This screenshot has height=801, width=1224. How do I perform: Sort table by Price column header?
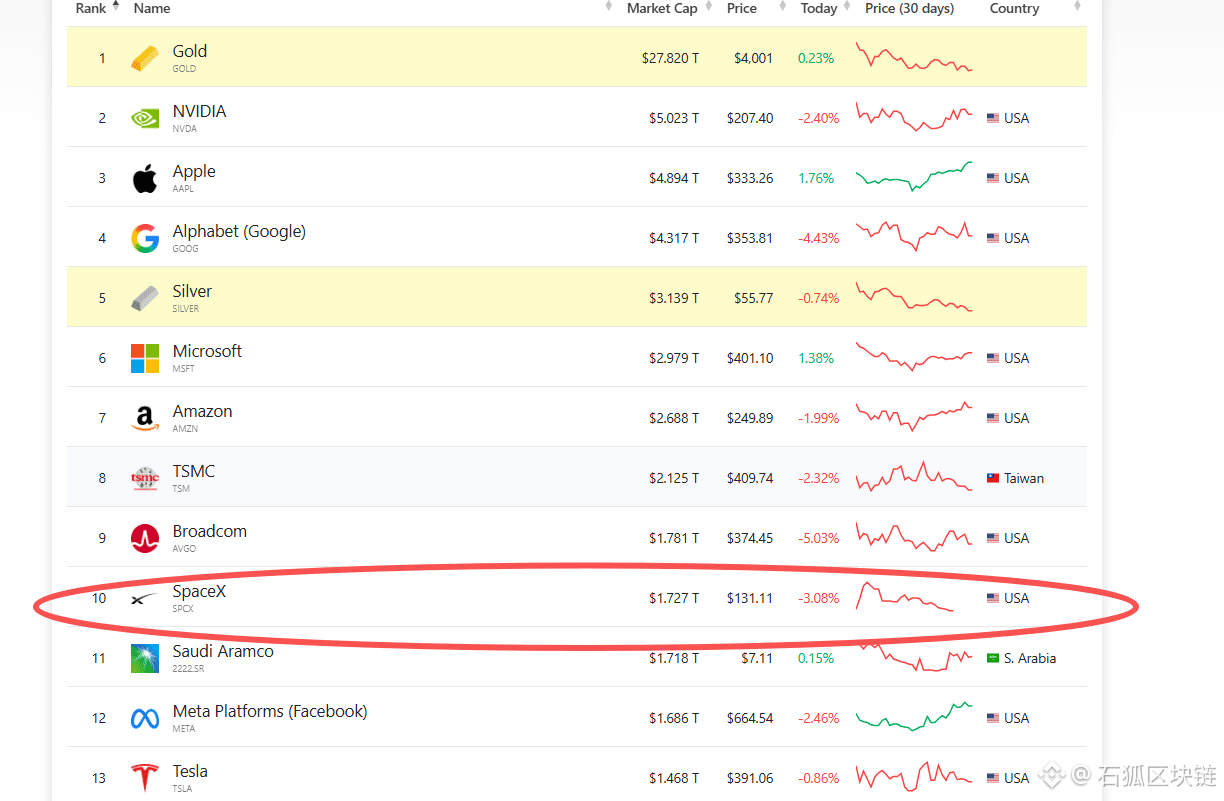[742, 8]
